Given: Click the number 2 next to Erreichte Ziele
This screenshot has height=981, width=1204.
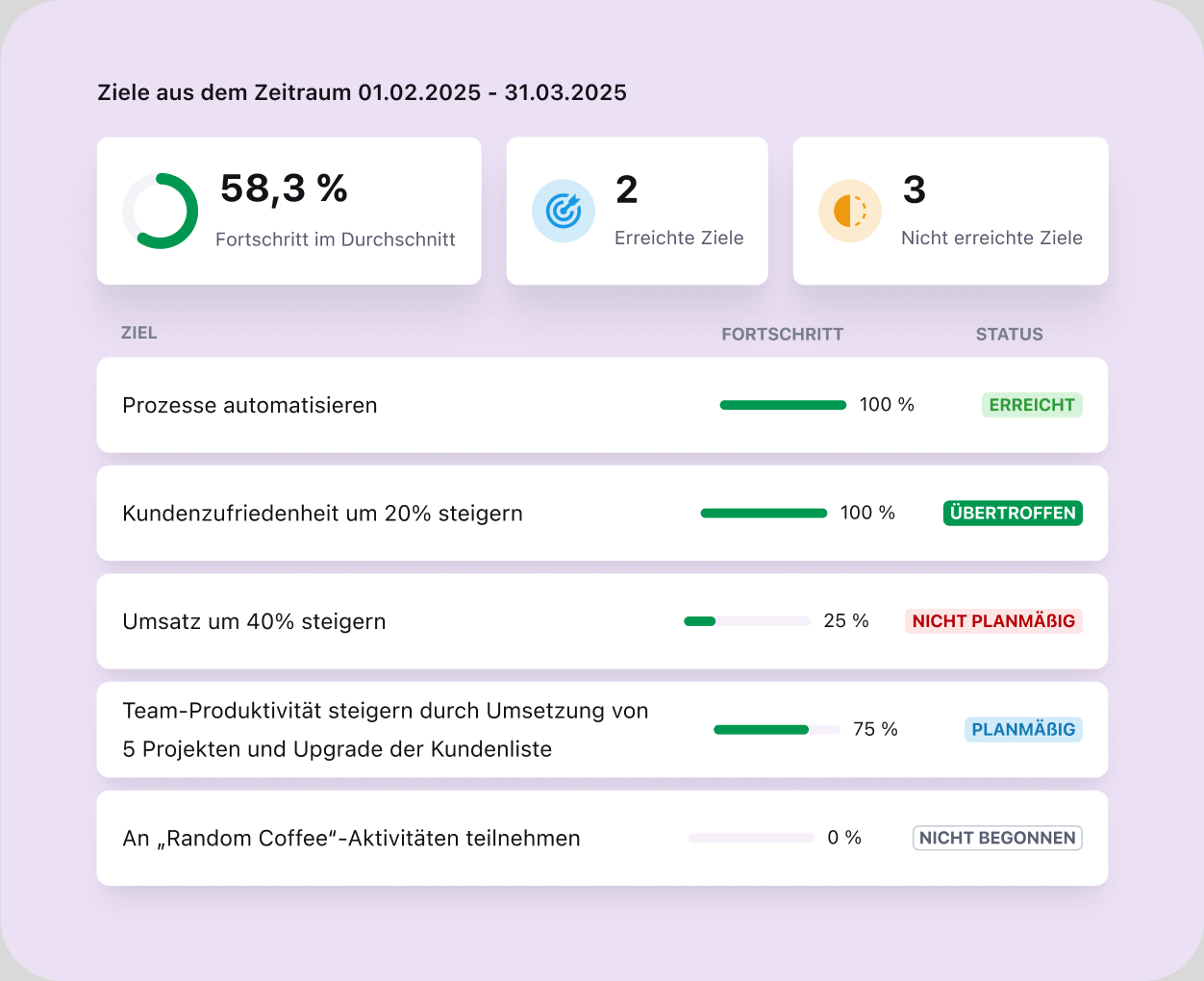Looking at the screenshot, I should (x=626, y=190).
